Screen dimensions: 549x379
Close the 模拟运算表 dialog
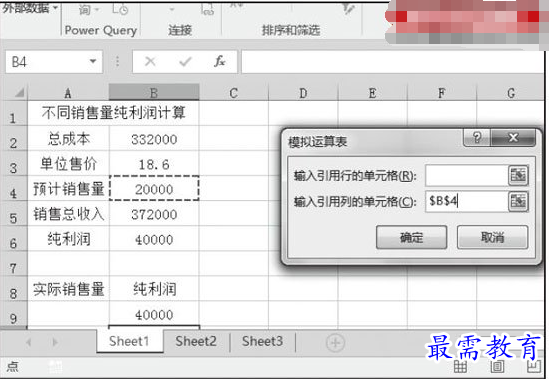click(513, 137)
